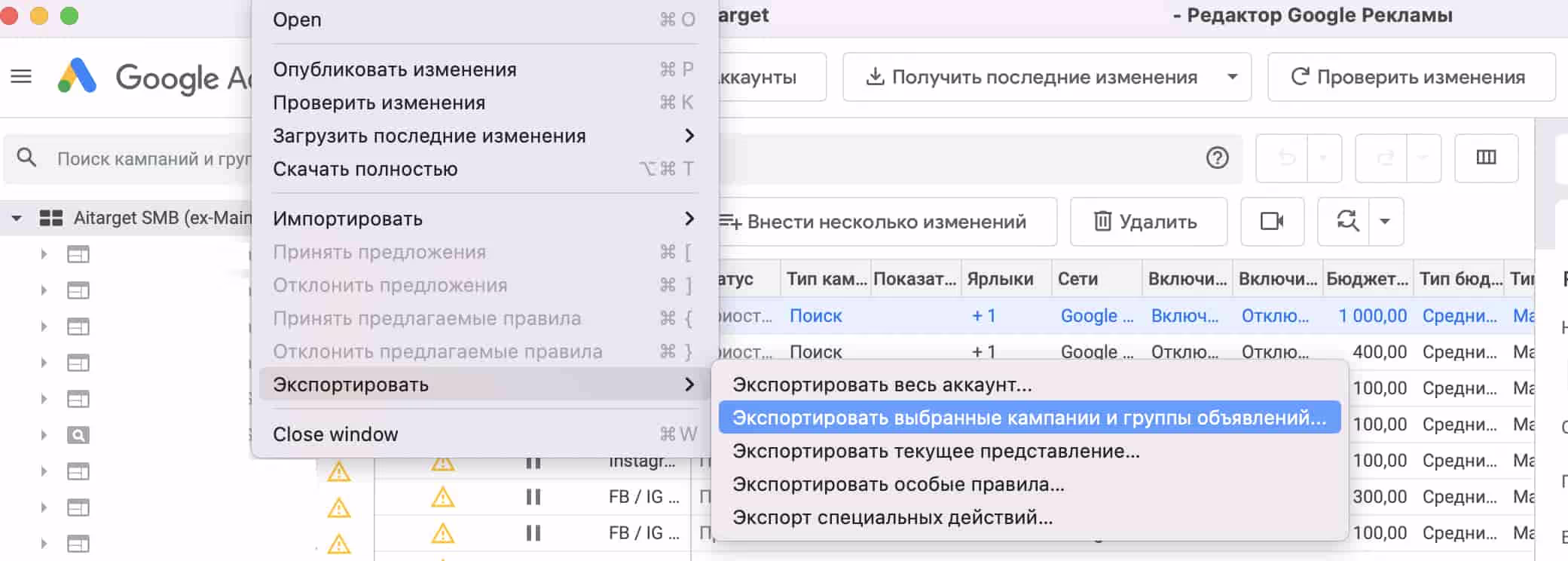Open undo history dropdown arrow

tap(1324, 158)
